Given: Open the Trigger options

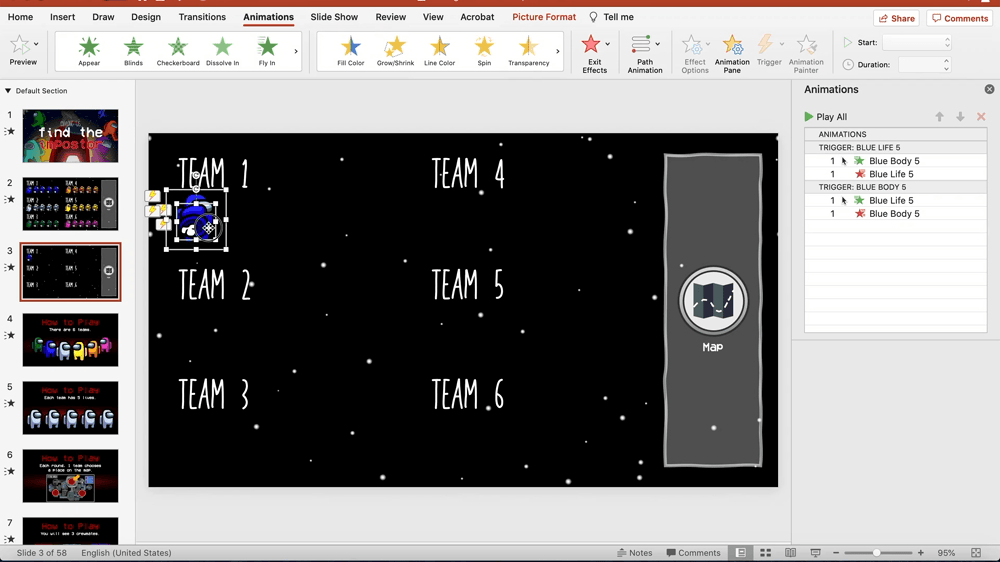Looking at the screenshot, I should [x=768, y=51].
